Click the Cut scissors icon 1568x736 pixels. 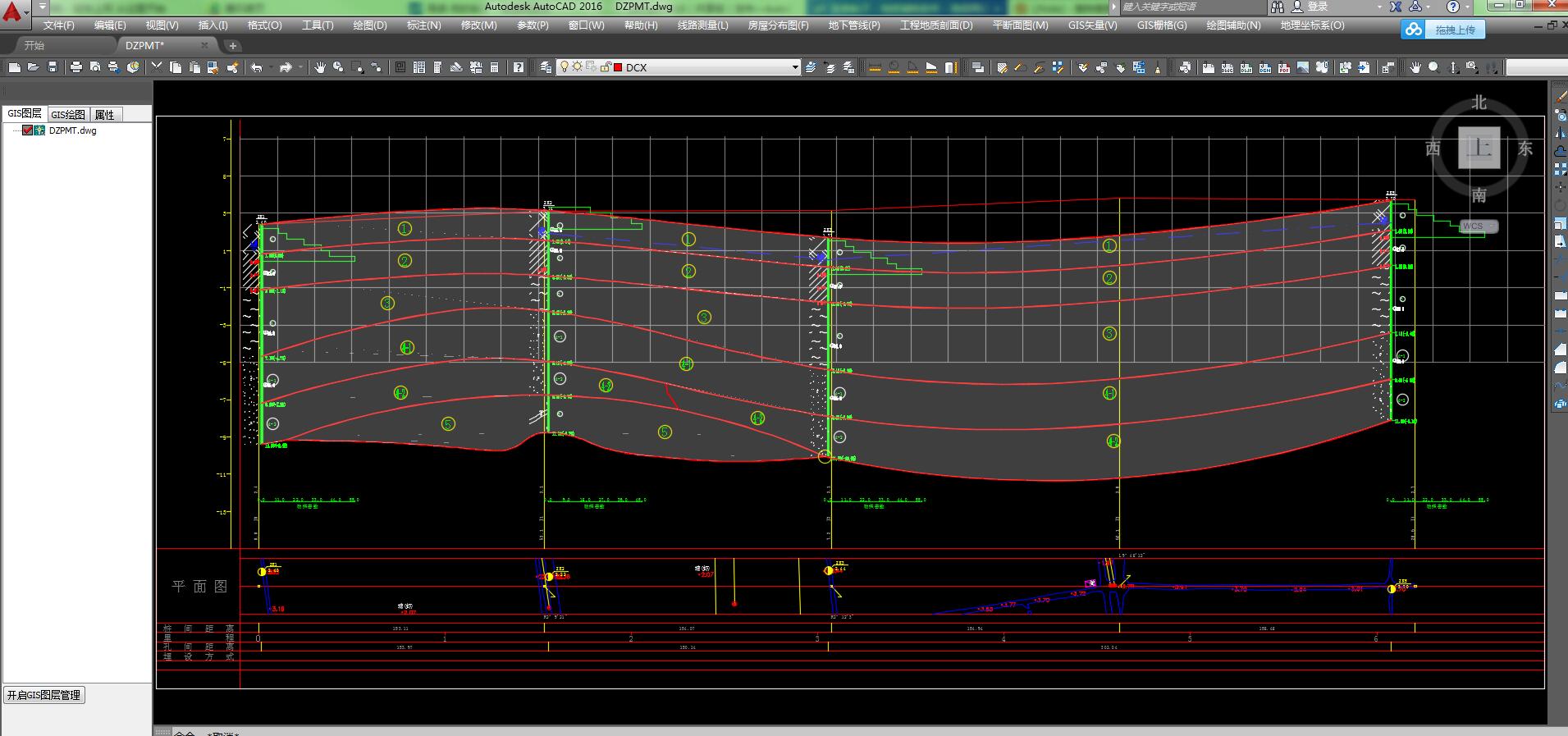coord(156,67)
